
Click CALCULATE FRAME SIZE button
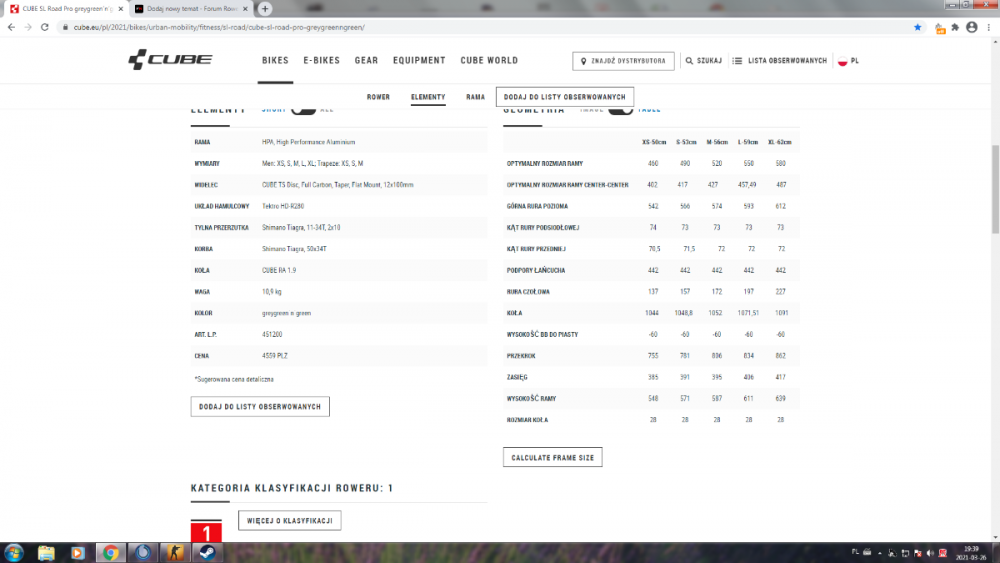pos(552,457)
